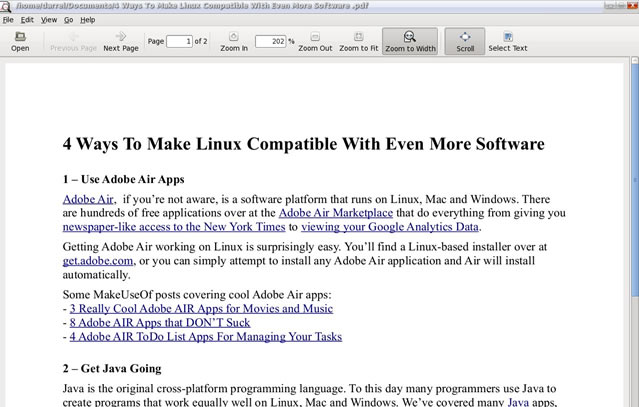The height and width of the screenshot is (407, 639).
Task: Click the application icon in title bar
Action: (5, 6)
